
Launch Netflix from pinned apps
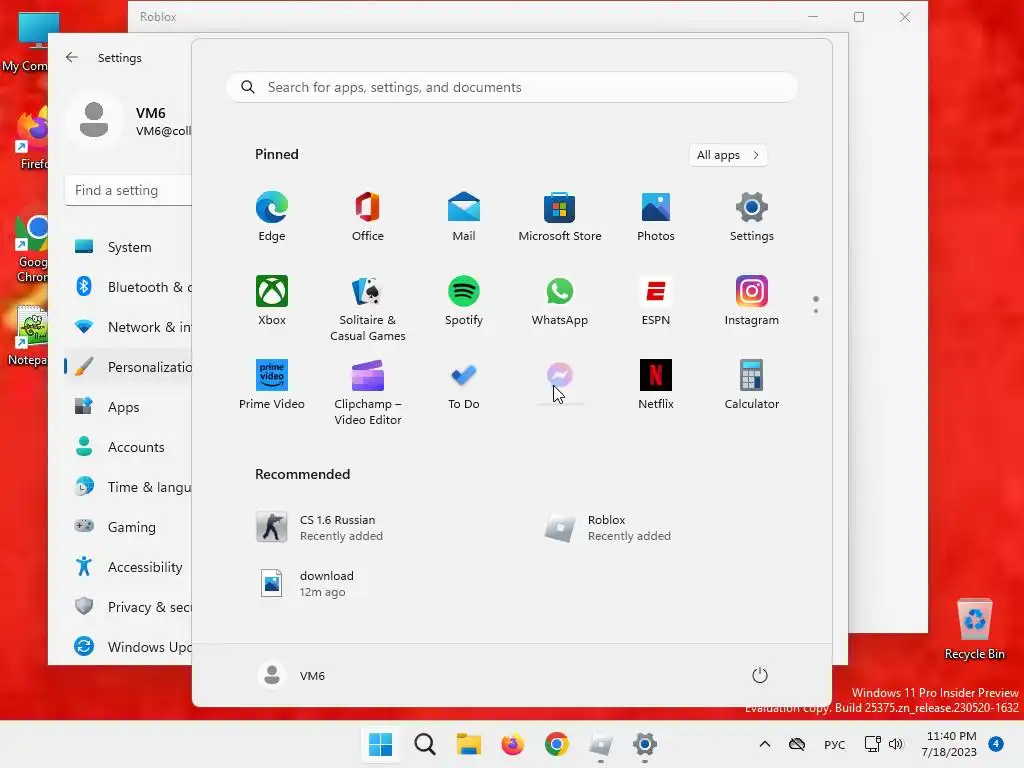pyautogui.click(x=656, y=385)
